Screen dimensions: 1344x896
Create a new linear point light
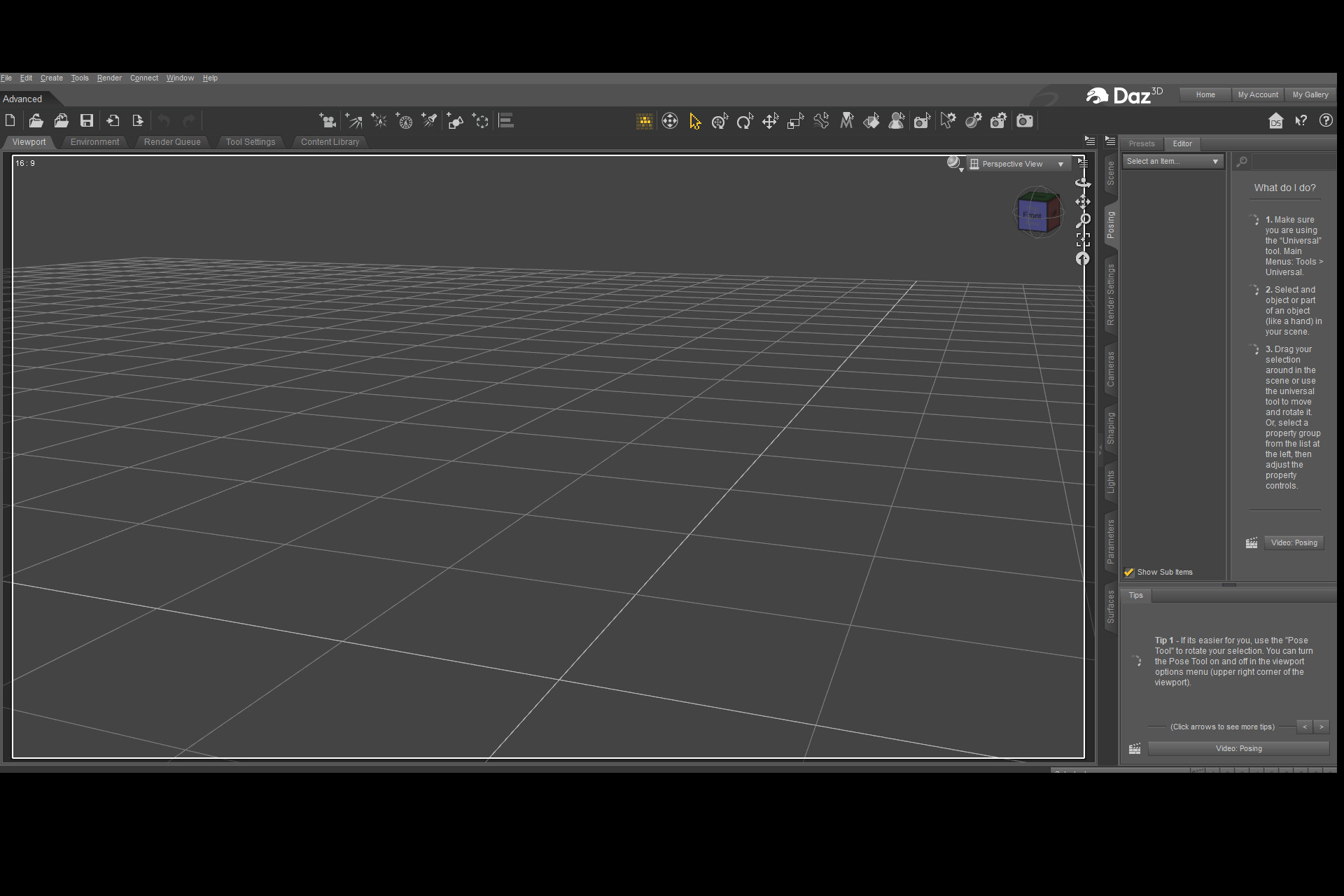tap(404, 121)
